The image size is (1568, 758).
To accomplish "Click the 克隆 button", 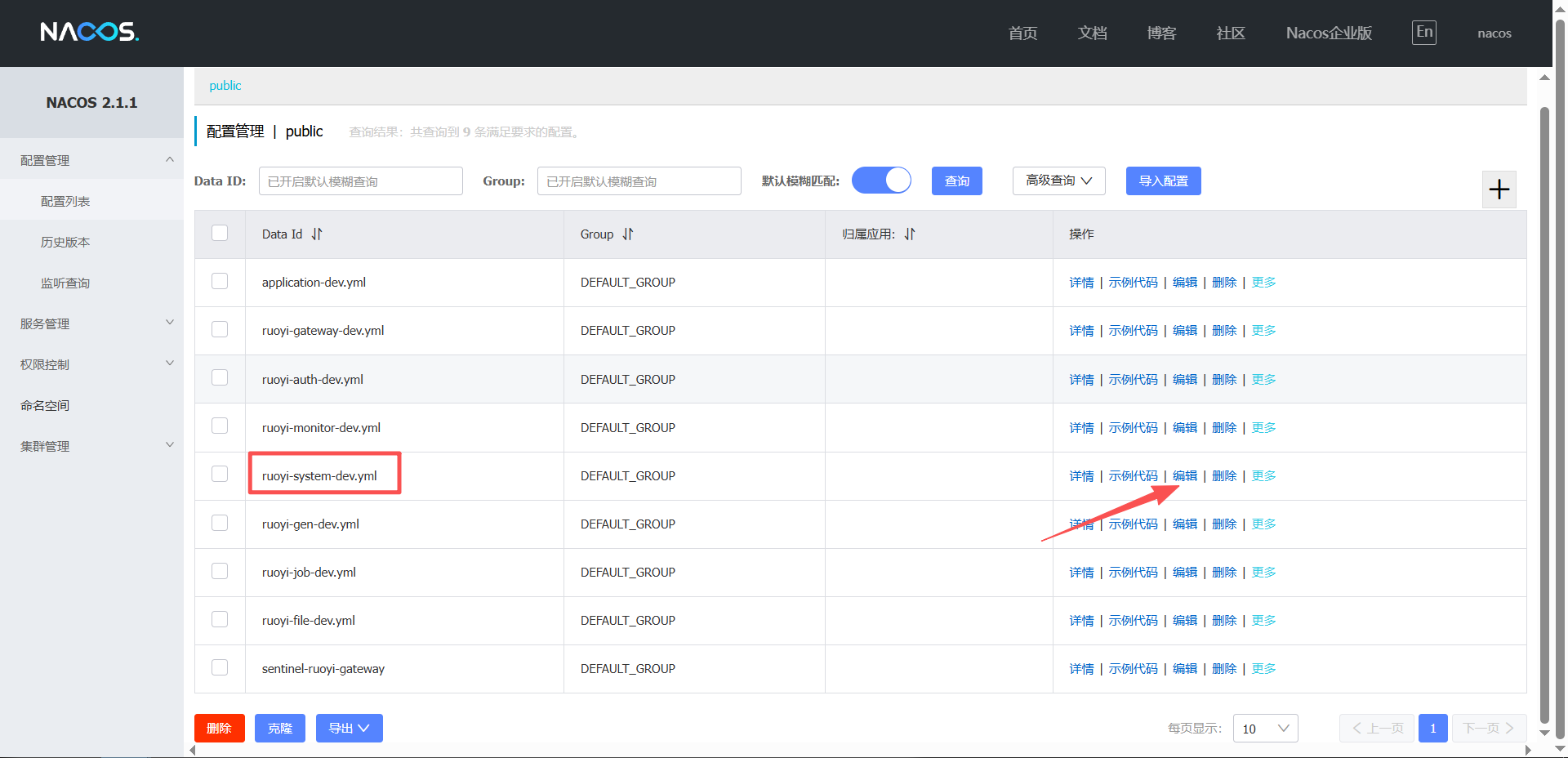I will [279, 728].
